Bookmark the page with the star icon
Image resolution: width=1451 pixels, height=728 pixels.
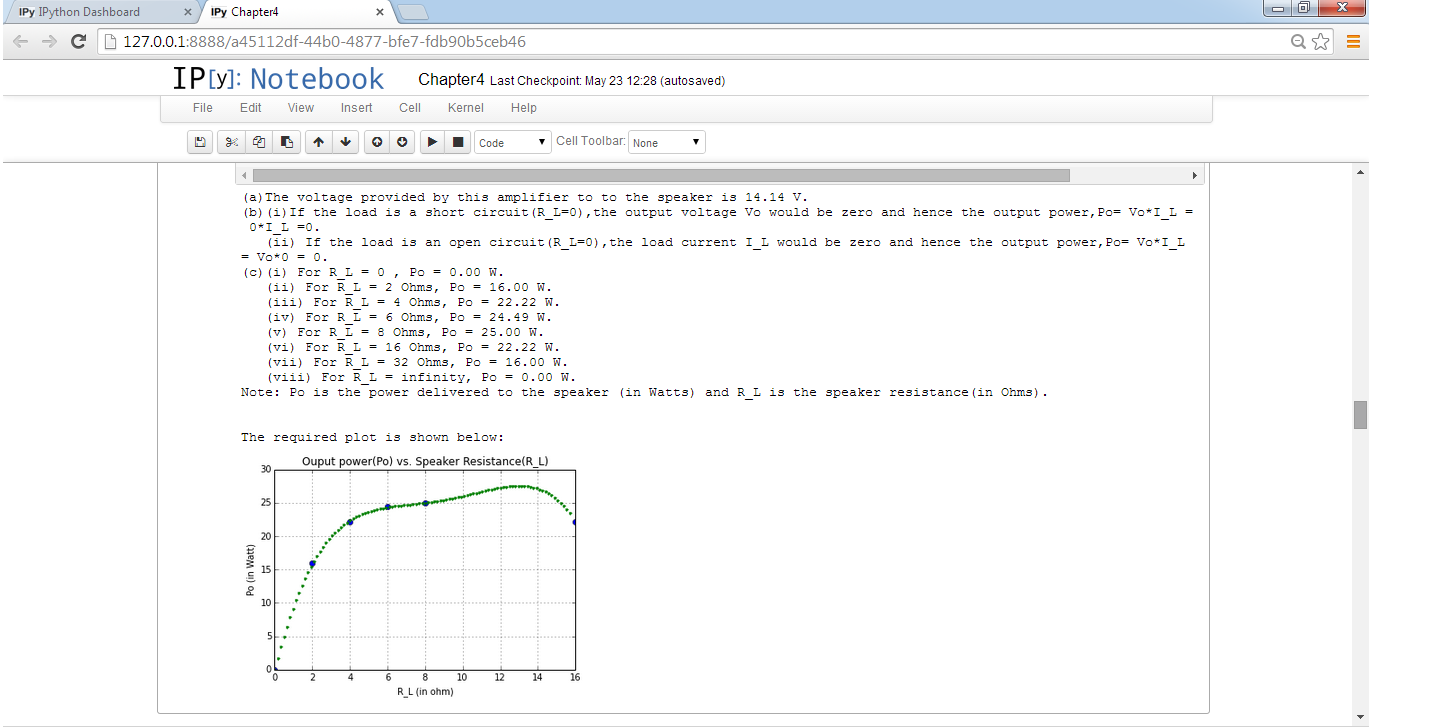pyautogui.click(x=1321, y=42)
